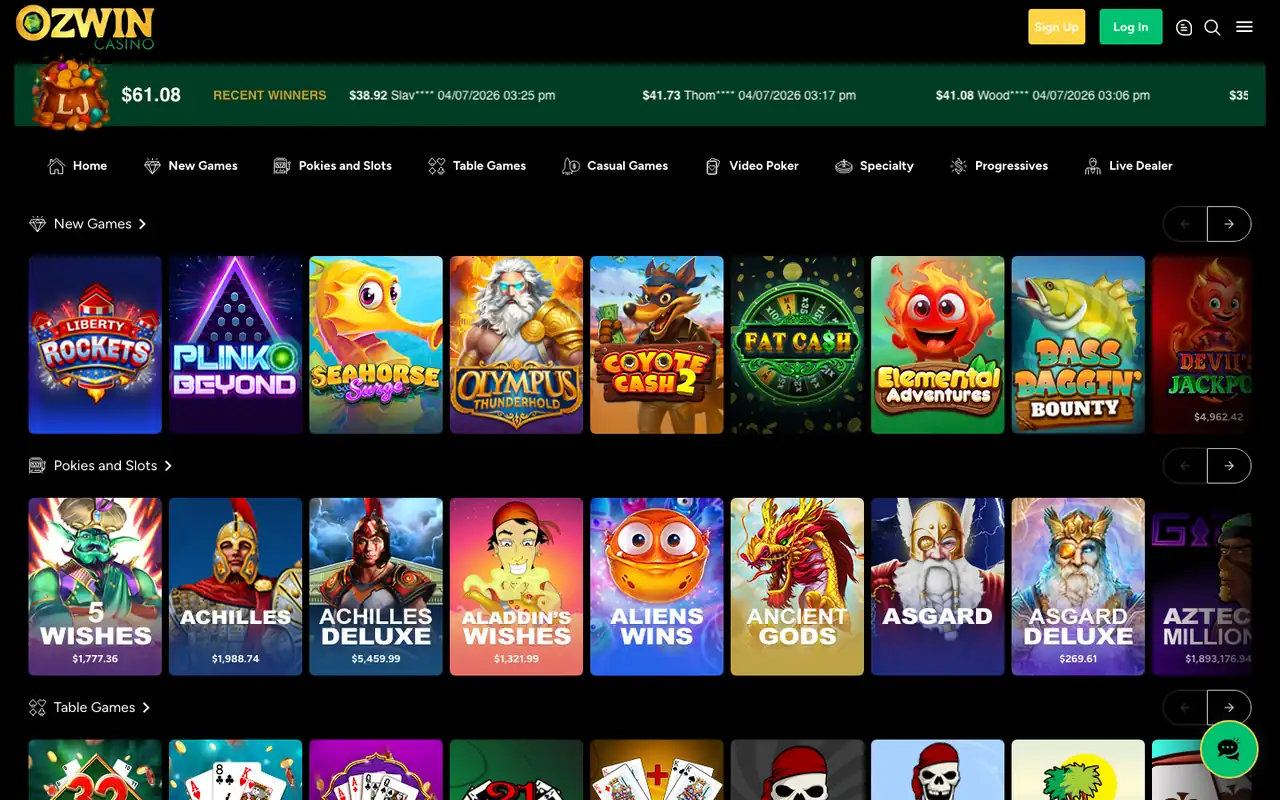Expand the Table Games section heading
The height and width of the screenshot is (800, 1280).
[90, 708]
